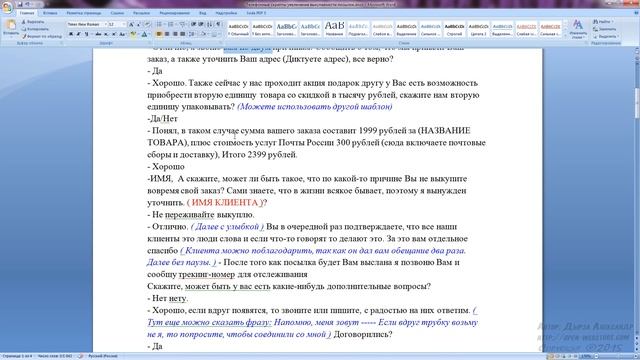This screenshot has width=640, height=360.
Task: Click Replace (Заменить) in Editing group
Action: click(x=605, y=29)
